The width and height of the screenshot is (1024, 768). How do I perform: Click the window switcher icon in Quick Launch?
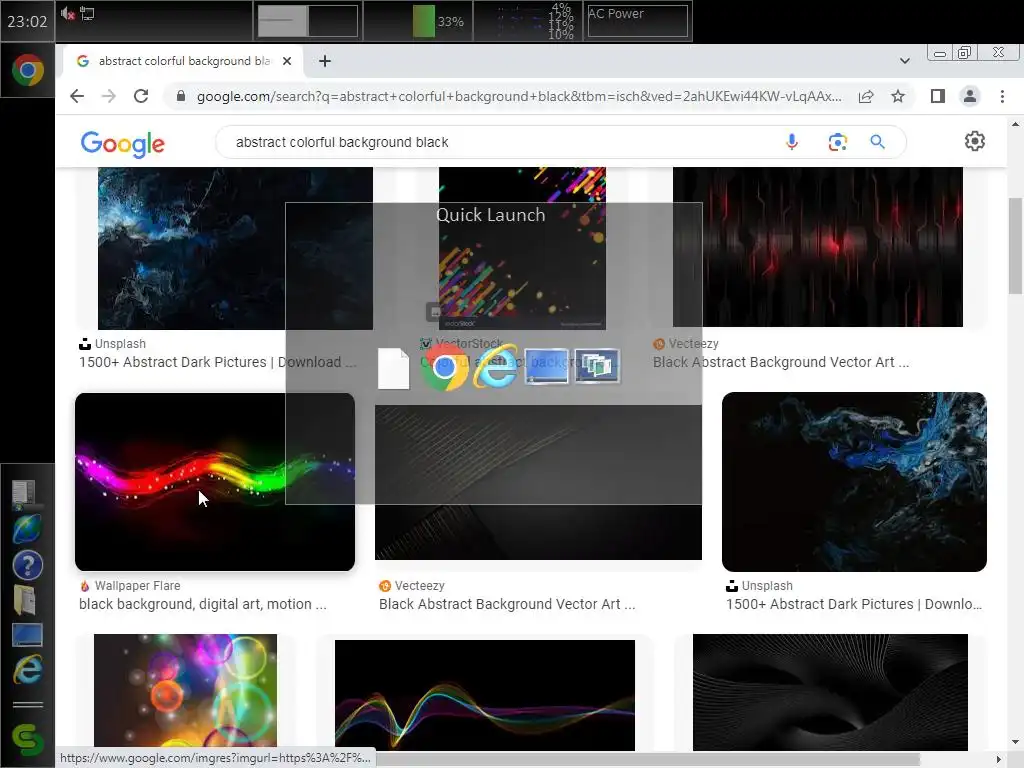(597, 366)
